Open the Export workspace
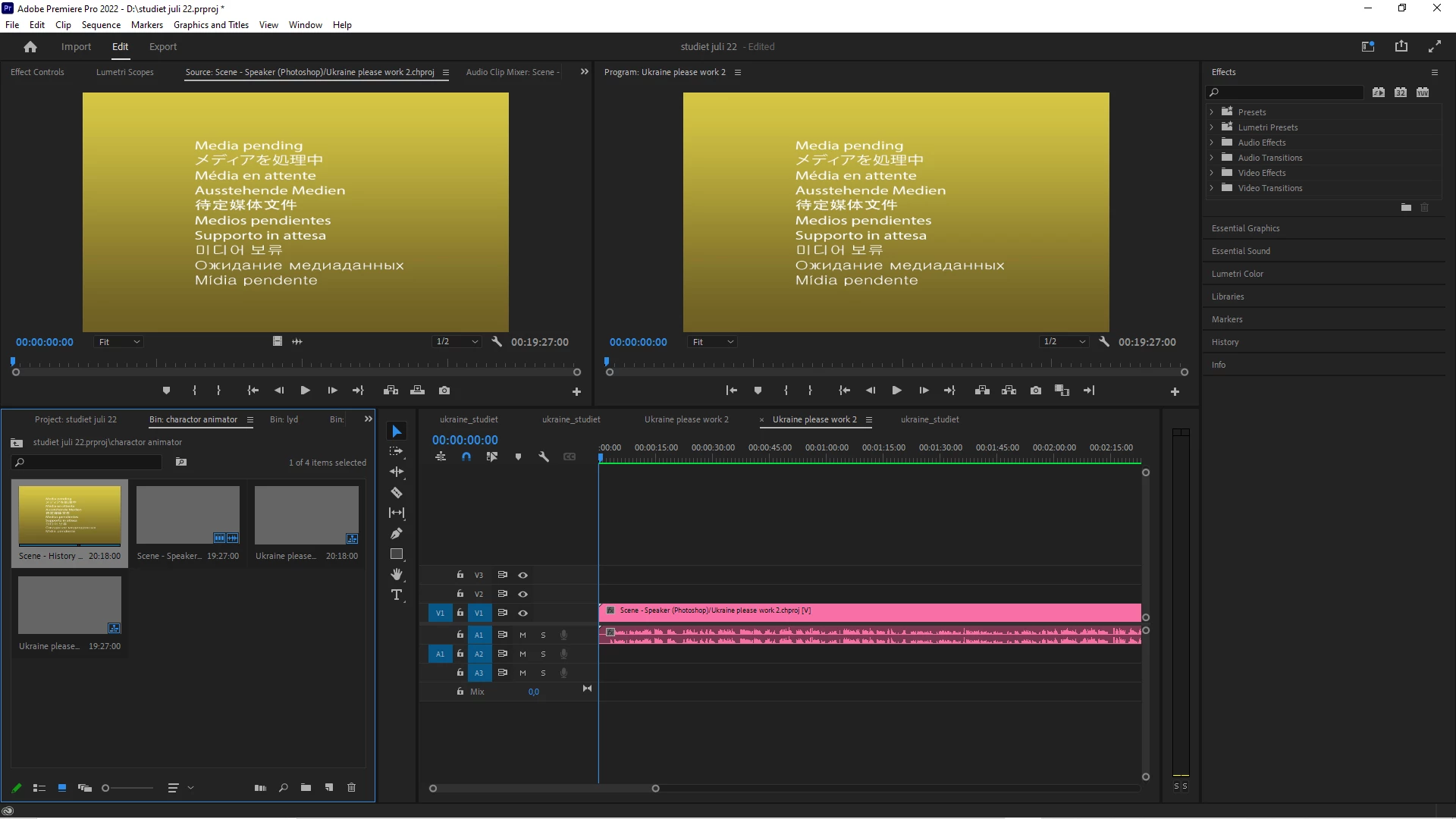The height and width of the screenshot is (819, 1456). pyautogui.click(x=162, y=46)
